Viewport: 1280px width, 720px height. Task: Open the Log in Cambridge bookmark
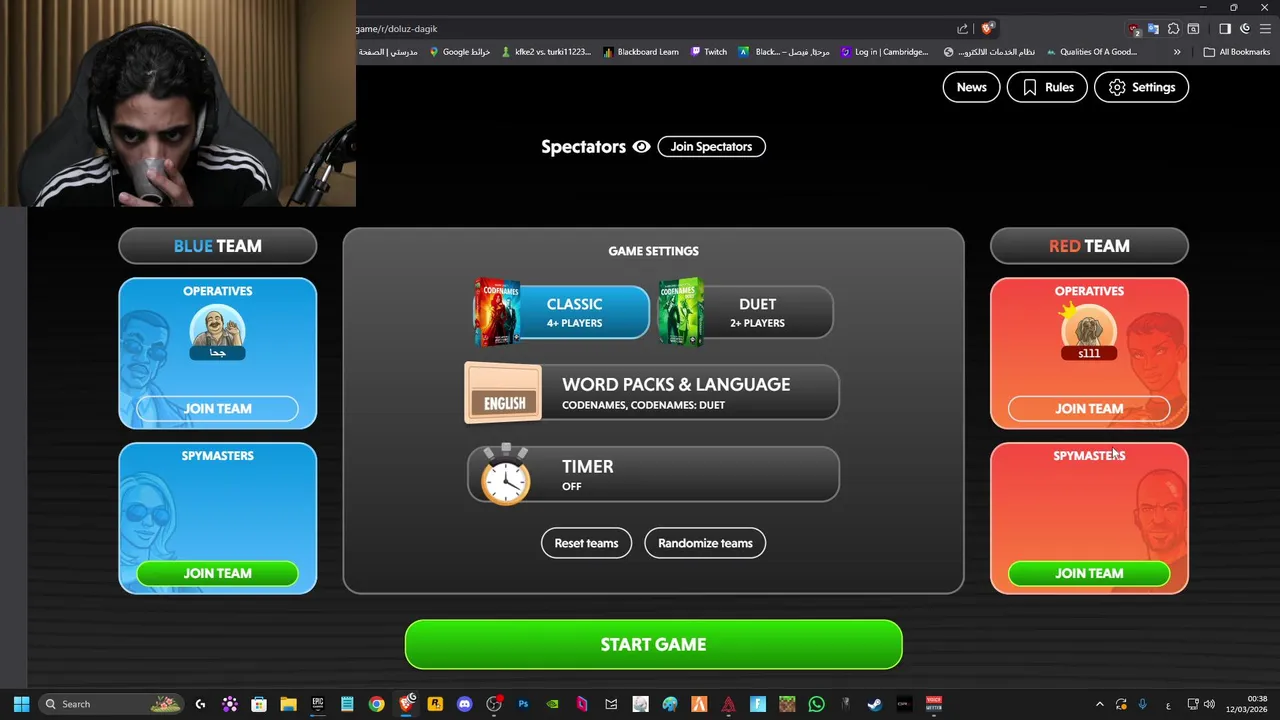(x=884, y=52)
